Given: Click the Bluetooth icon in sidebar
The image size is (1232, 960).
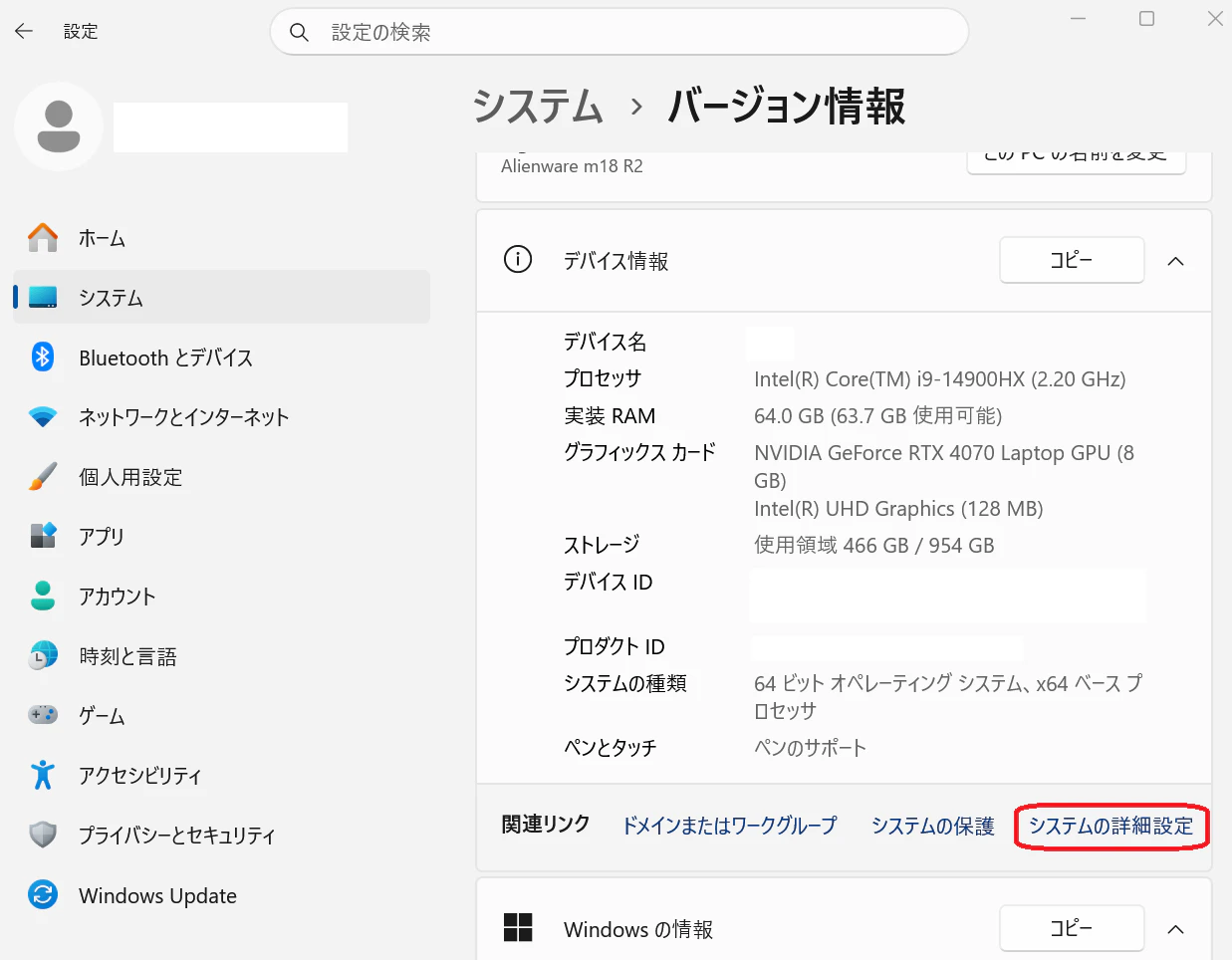Looking at the screenshot, I should (x=43, y=357).
